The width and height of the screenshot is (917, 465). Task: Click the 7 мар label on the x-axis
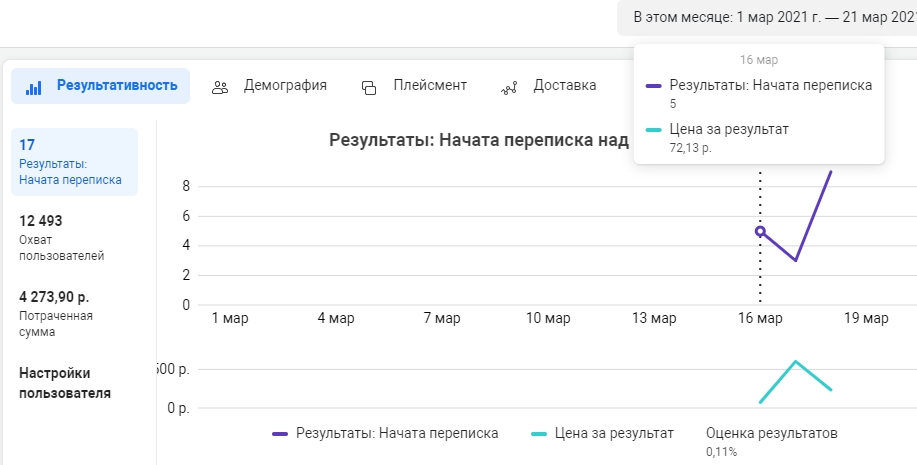pyautogui.click(x=442, y=318)
